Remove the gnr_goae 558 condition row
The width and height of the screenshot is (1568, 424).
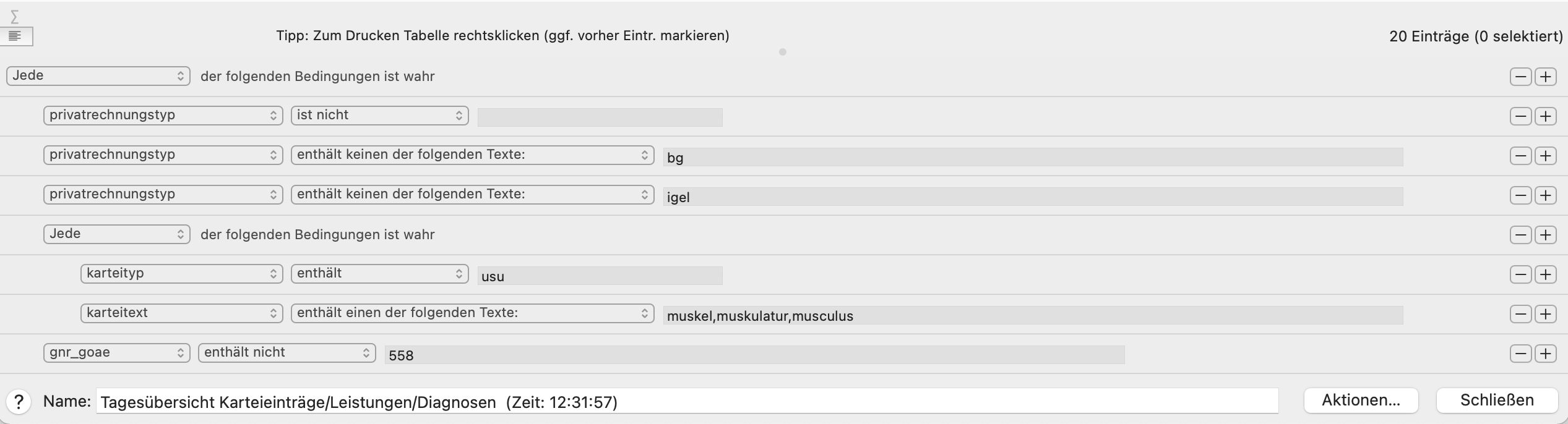click(x=1520, y=354)
